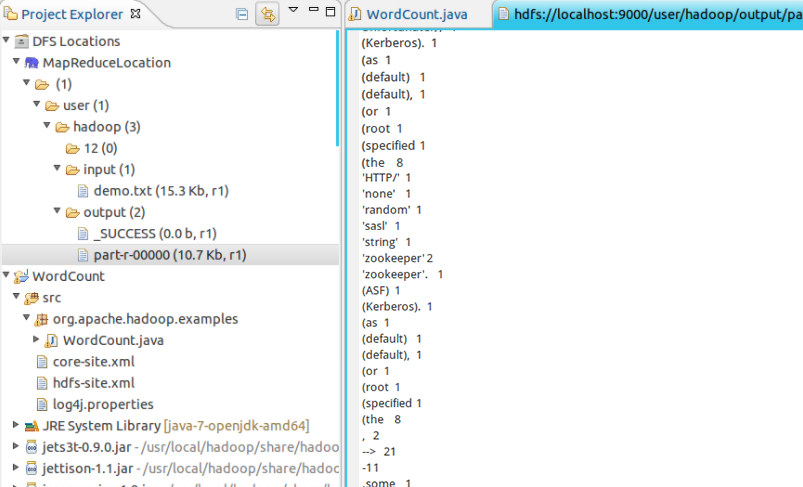Click the org.apache.hadoop.examples package icon
Image resolution: width=803 pixels, height=487 pixels.
(x=41, y=320)
